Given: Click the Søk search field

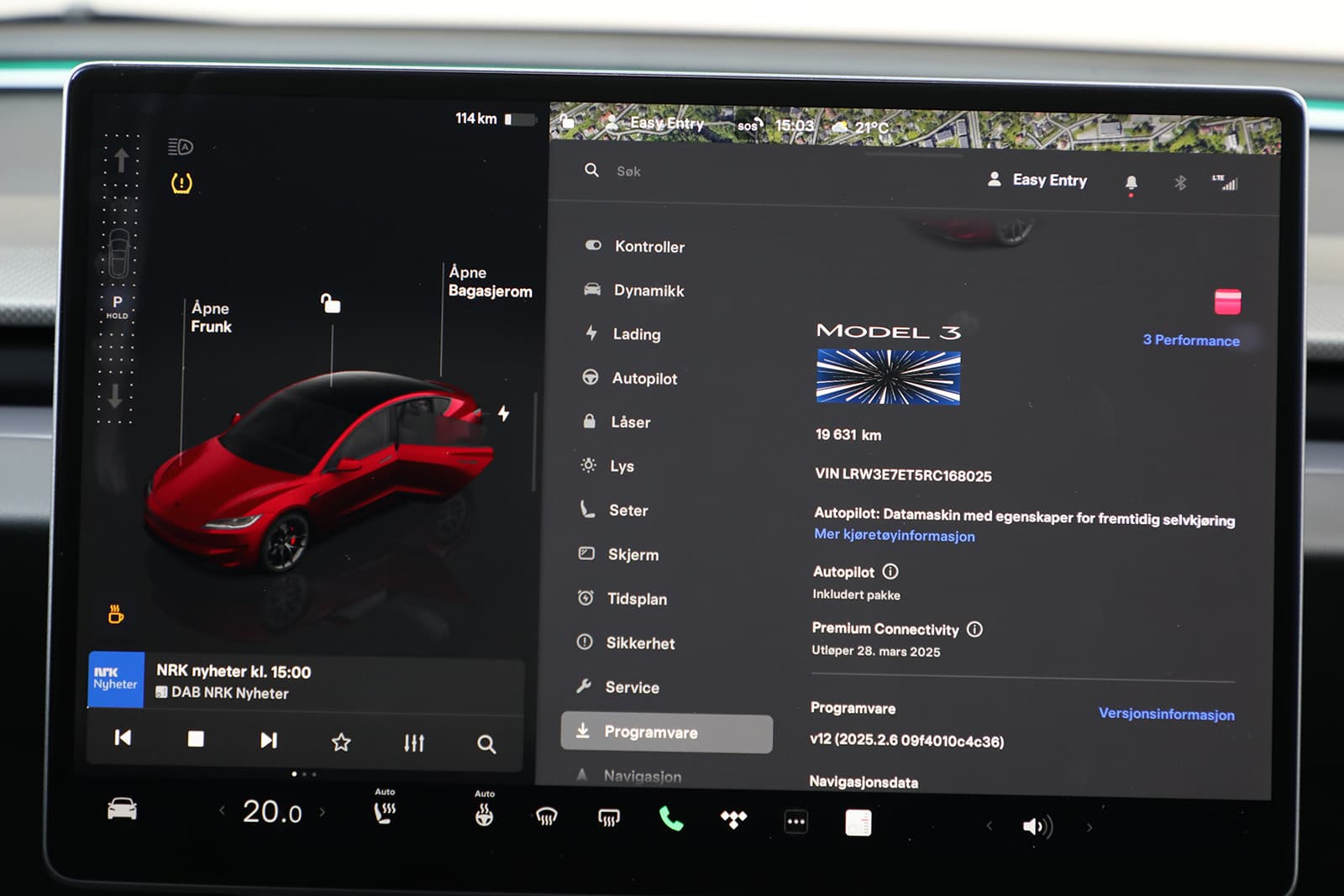Looking at the screenshot, I should point(628,171).
